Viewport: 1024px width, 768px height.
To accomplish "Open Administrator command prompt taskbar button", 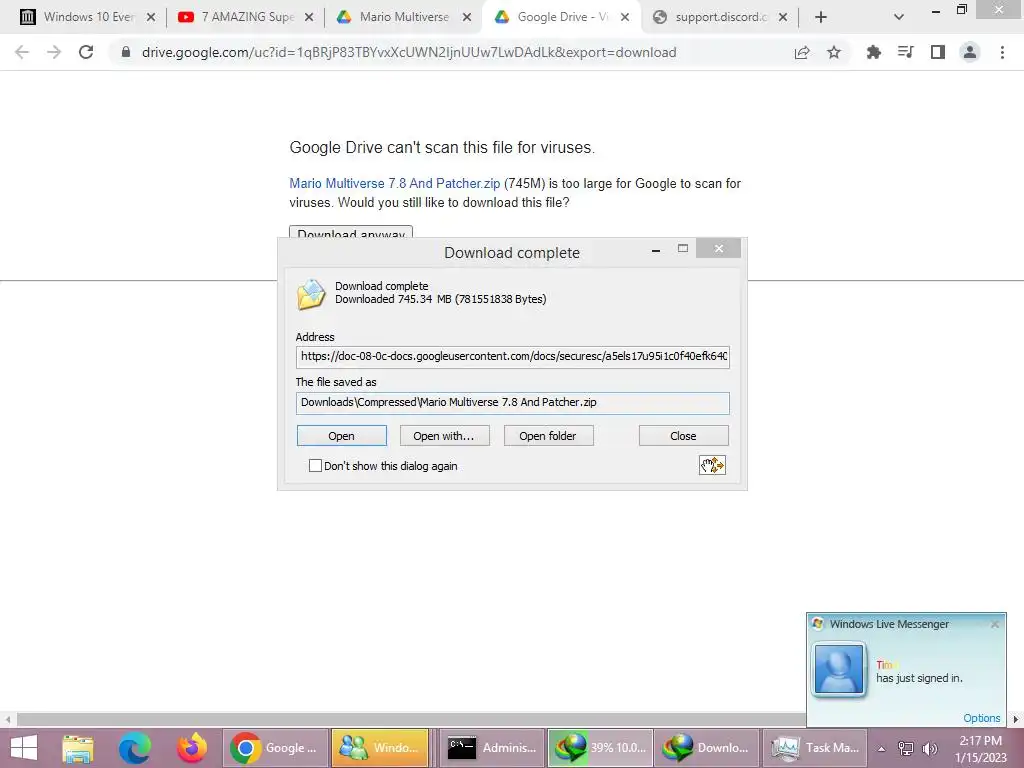I will [x=492, y=748].
